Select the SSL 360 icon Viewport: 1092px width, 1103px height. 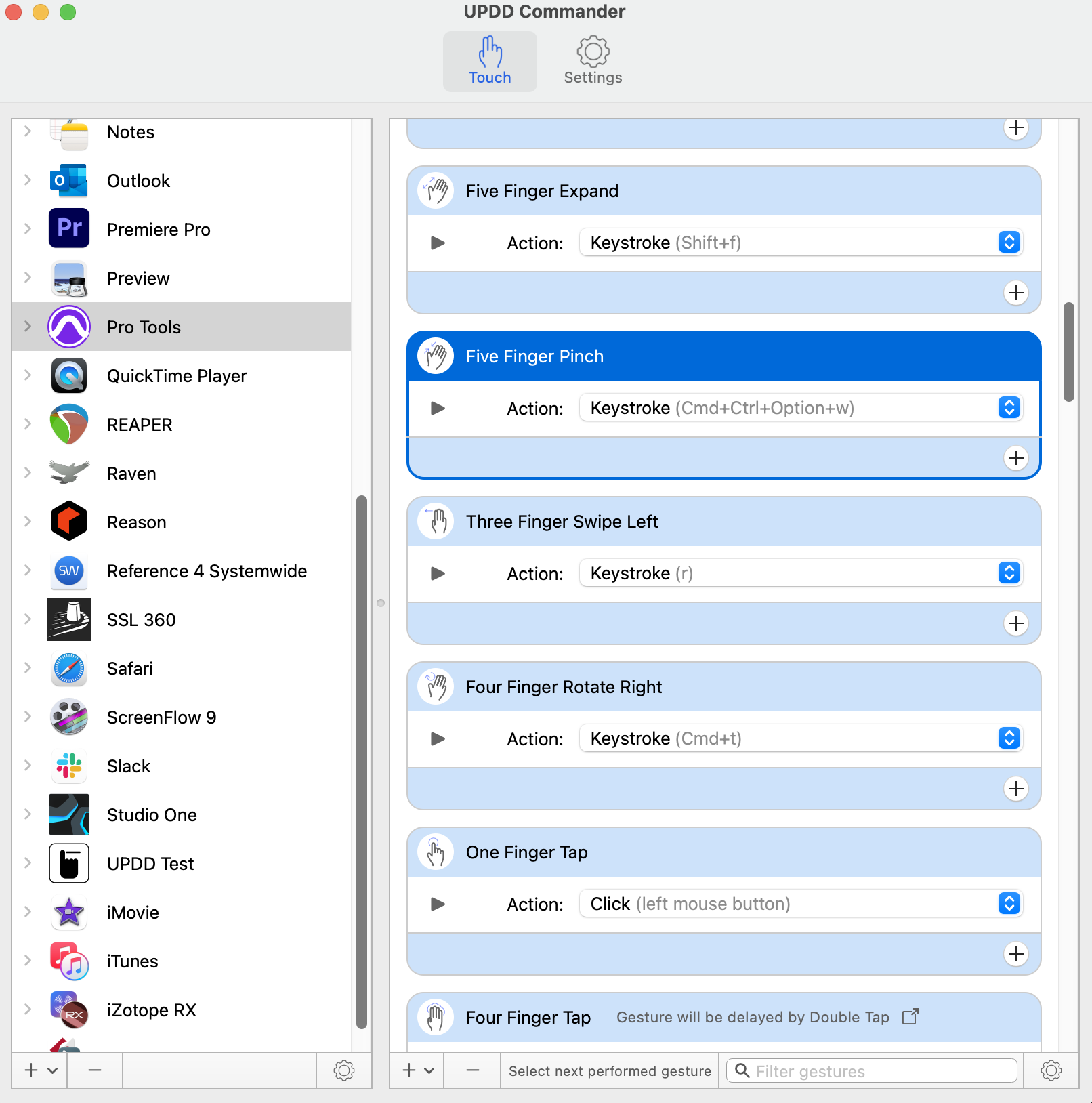69,619
